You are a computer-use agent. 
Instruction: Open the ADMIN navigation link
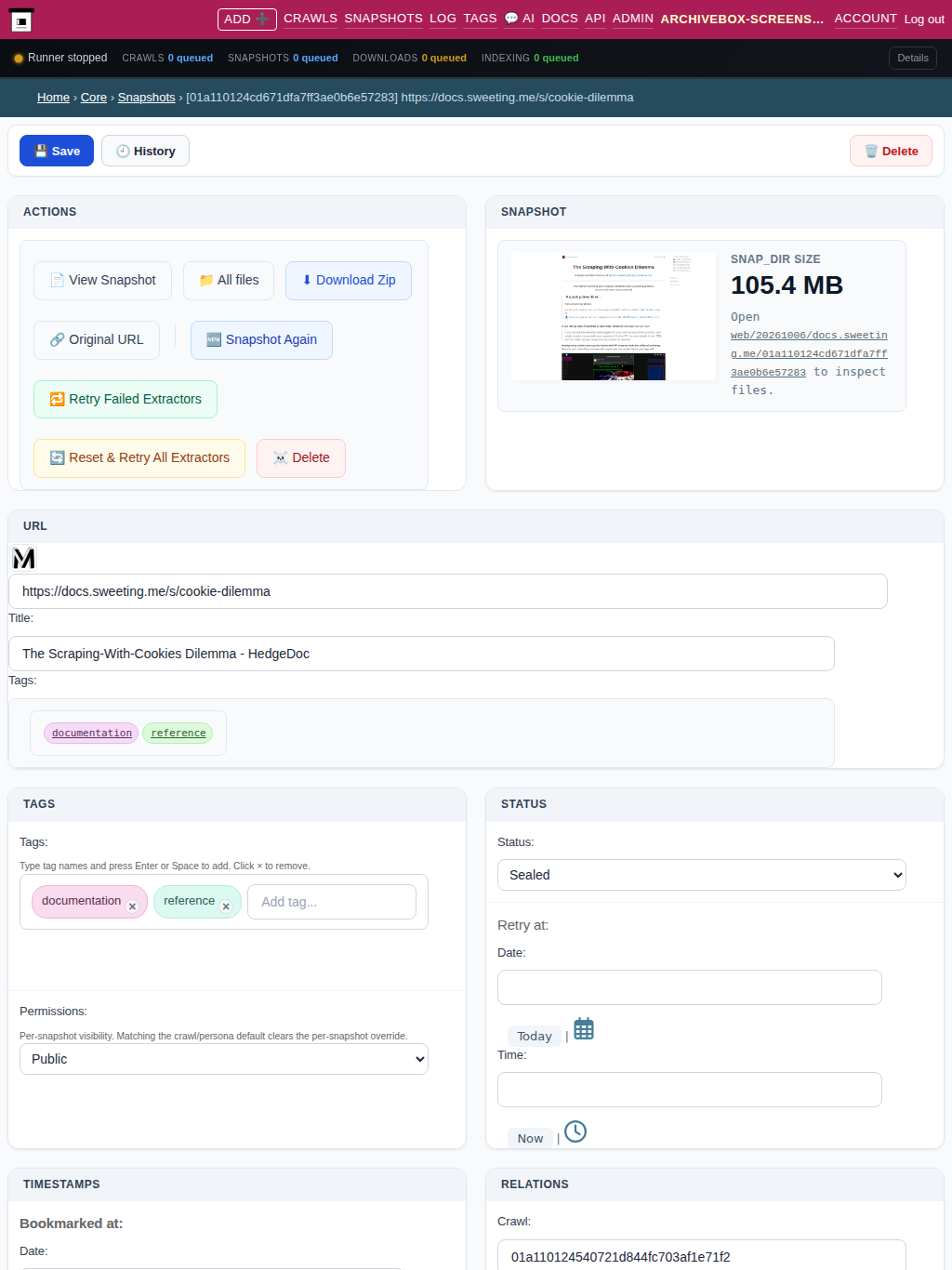[x=633, y=19]
